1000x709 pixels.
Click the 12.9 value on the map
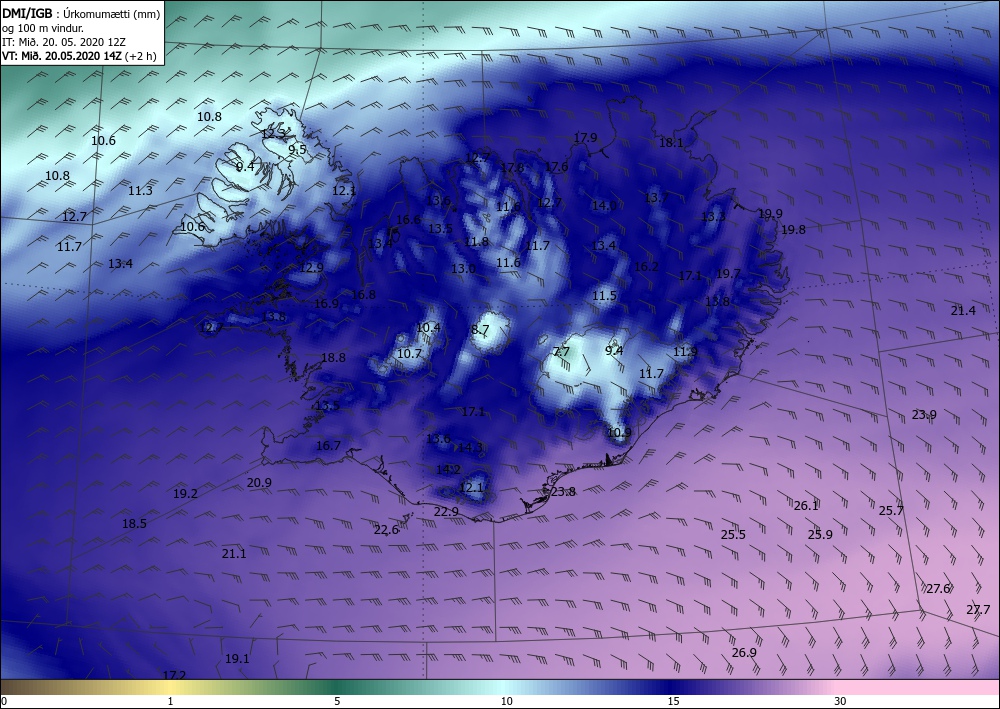(x=311, y=268)
